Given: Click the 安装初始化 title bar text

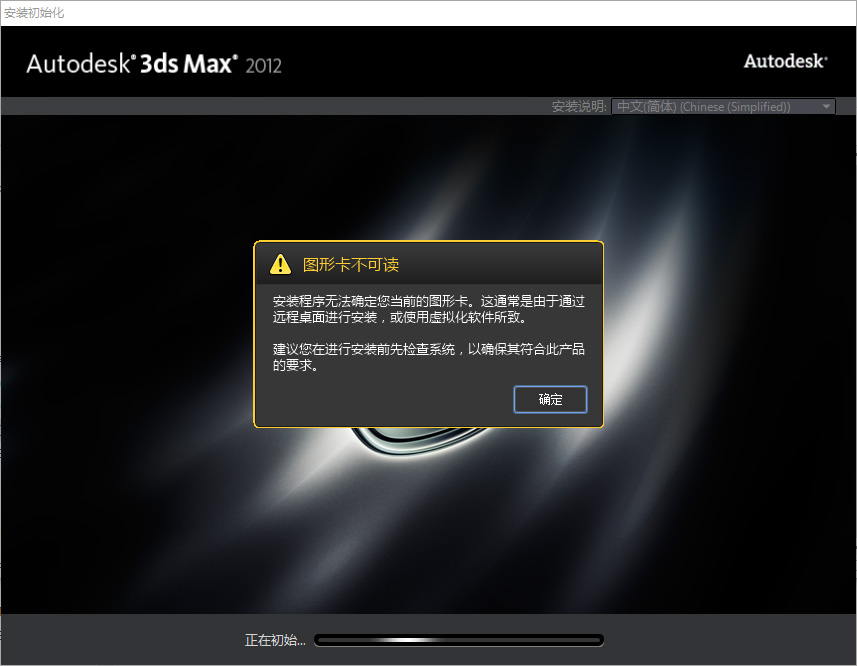Looking at the screenshot, I should (x=34, y=12).
